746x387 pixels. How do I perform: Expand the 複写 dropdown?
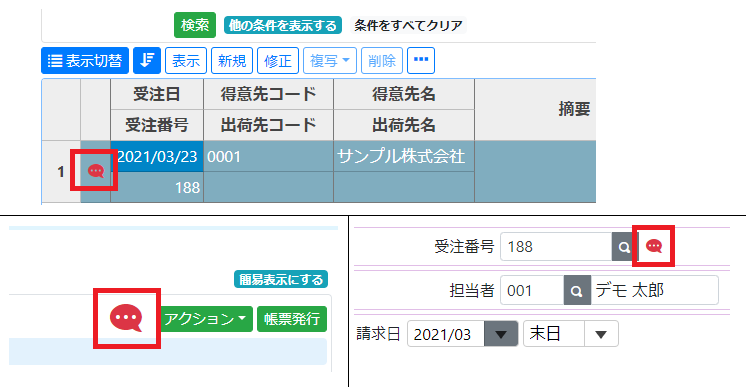point(330,60)
